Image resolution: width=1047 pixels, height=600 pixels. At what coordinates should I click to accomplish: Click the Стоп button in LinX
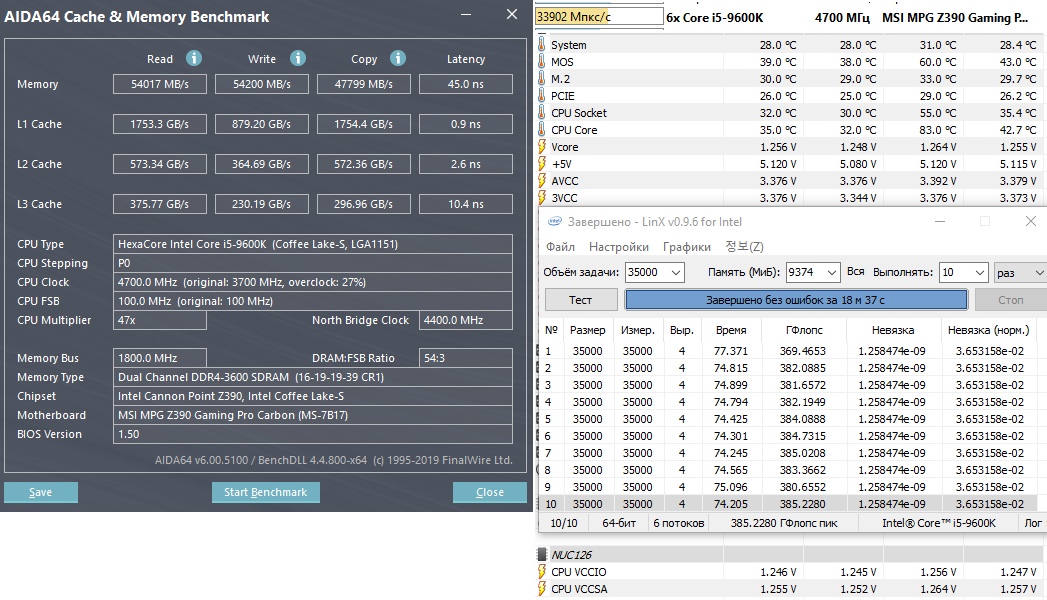1010,300
